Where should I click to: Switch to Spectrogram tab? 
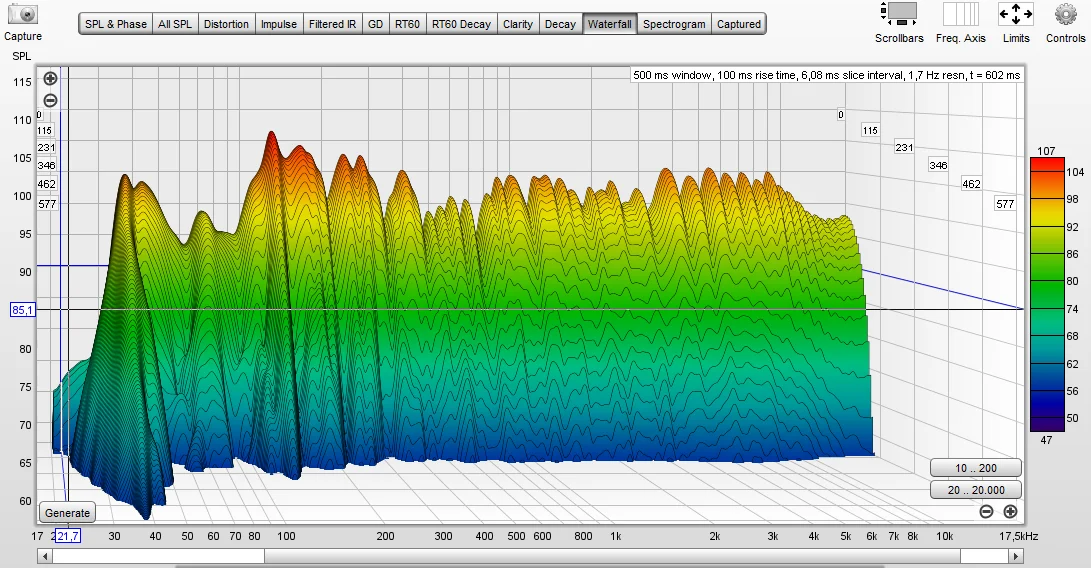coord(674,24)
